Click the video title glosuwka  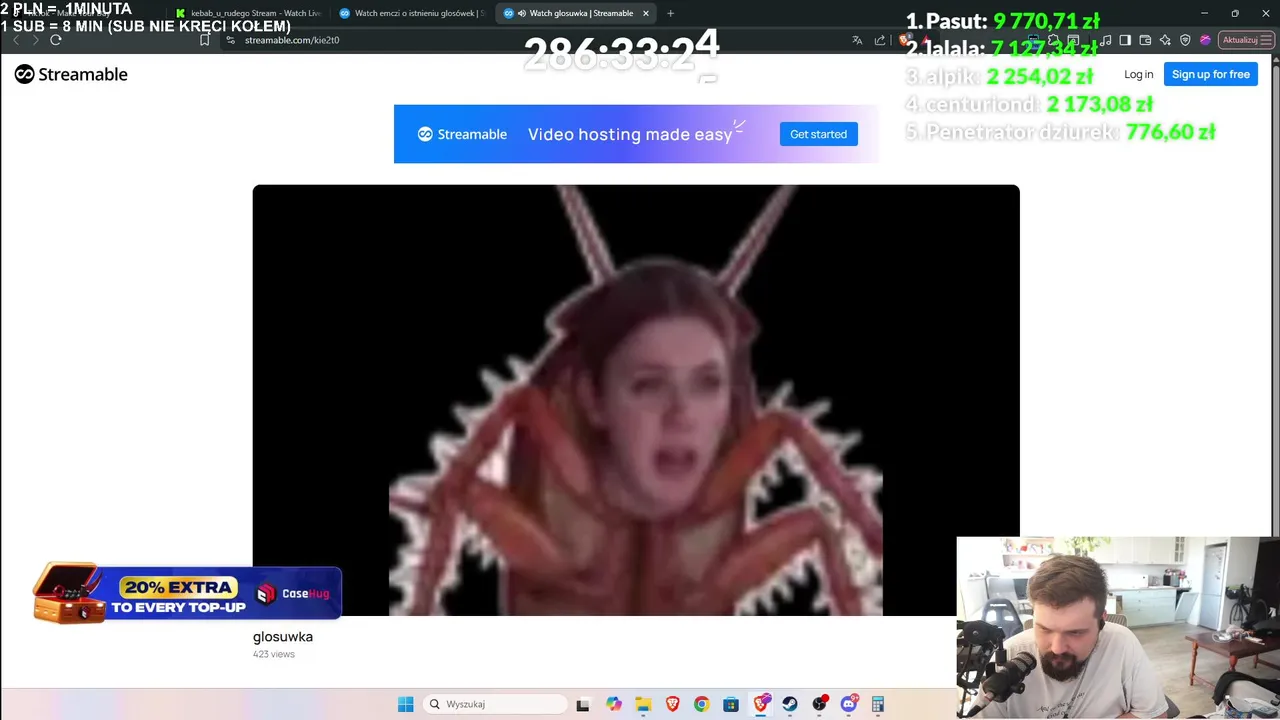coord(283,636)
